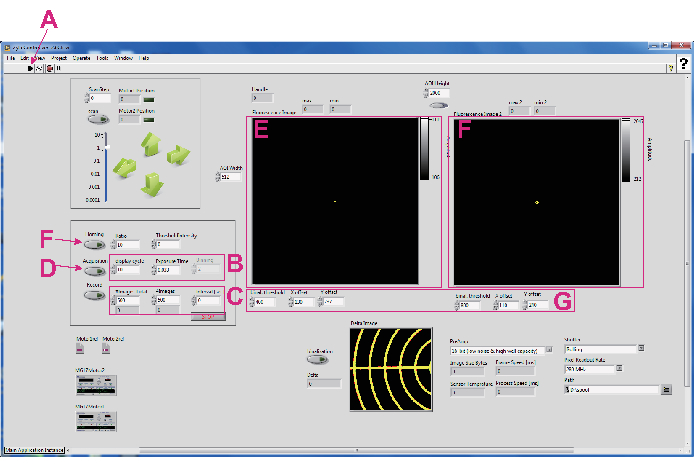
Task: Click the Run arrow in the toolbar
Action: (x=31, y=68)
